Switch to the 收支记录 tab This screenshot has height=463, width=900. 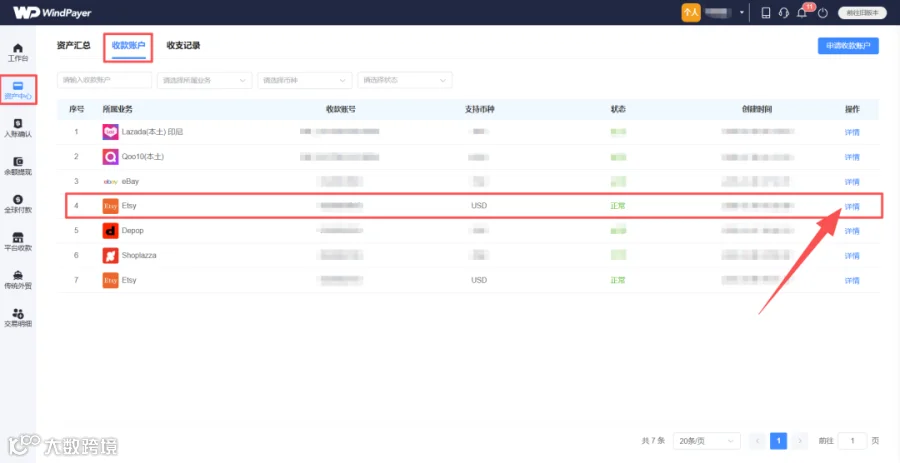point(183,45)
